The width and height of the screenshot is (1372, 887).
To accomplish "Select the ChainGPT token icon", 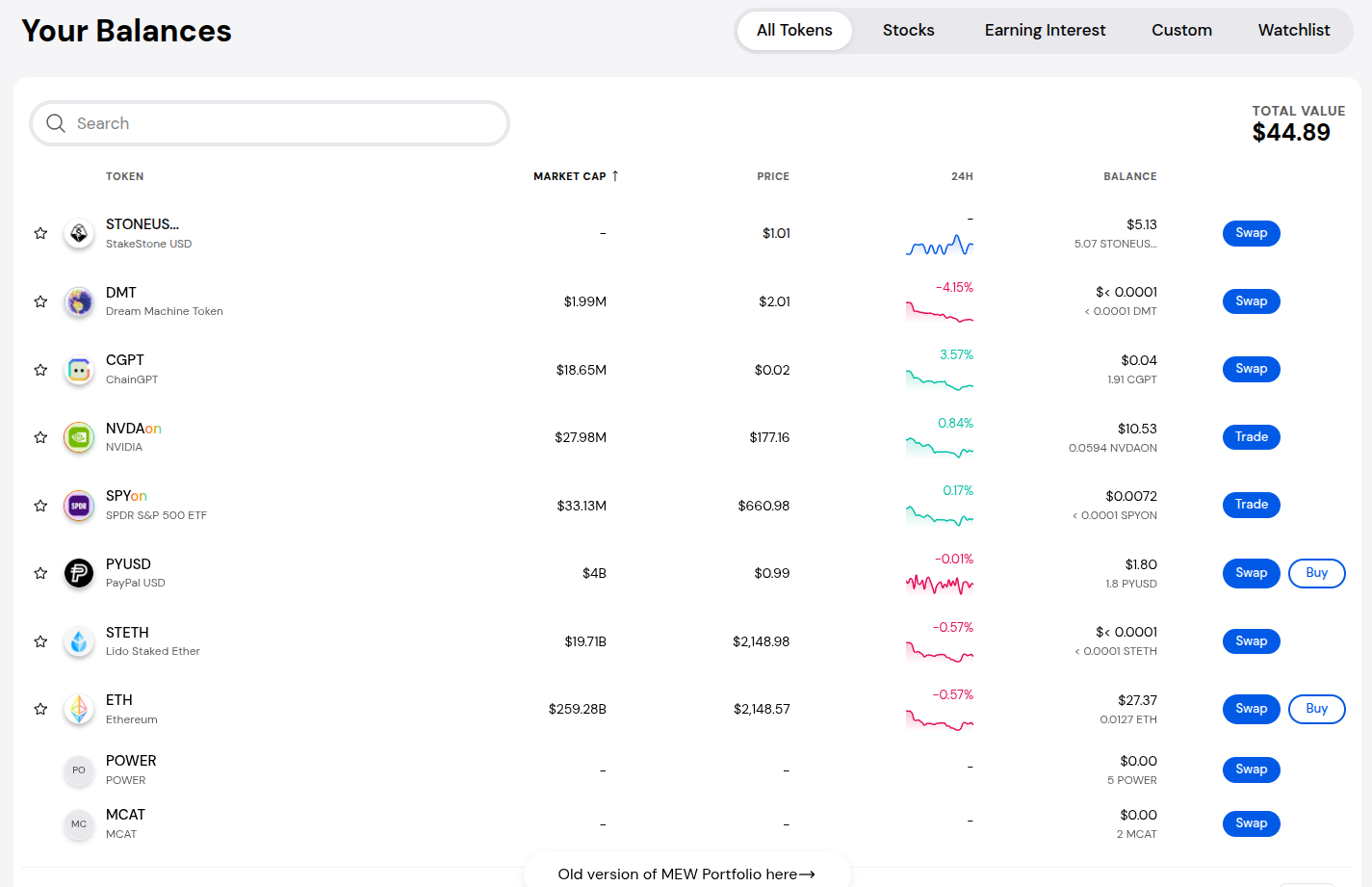I will (79, 370).
